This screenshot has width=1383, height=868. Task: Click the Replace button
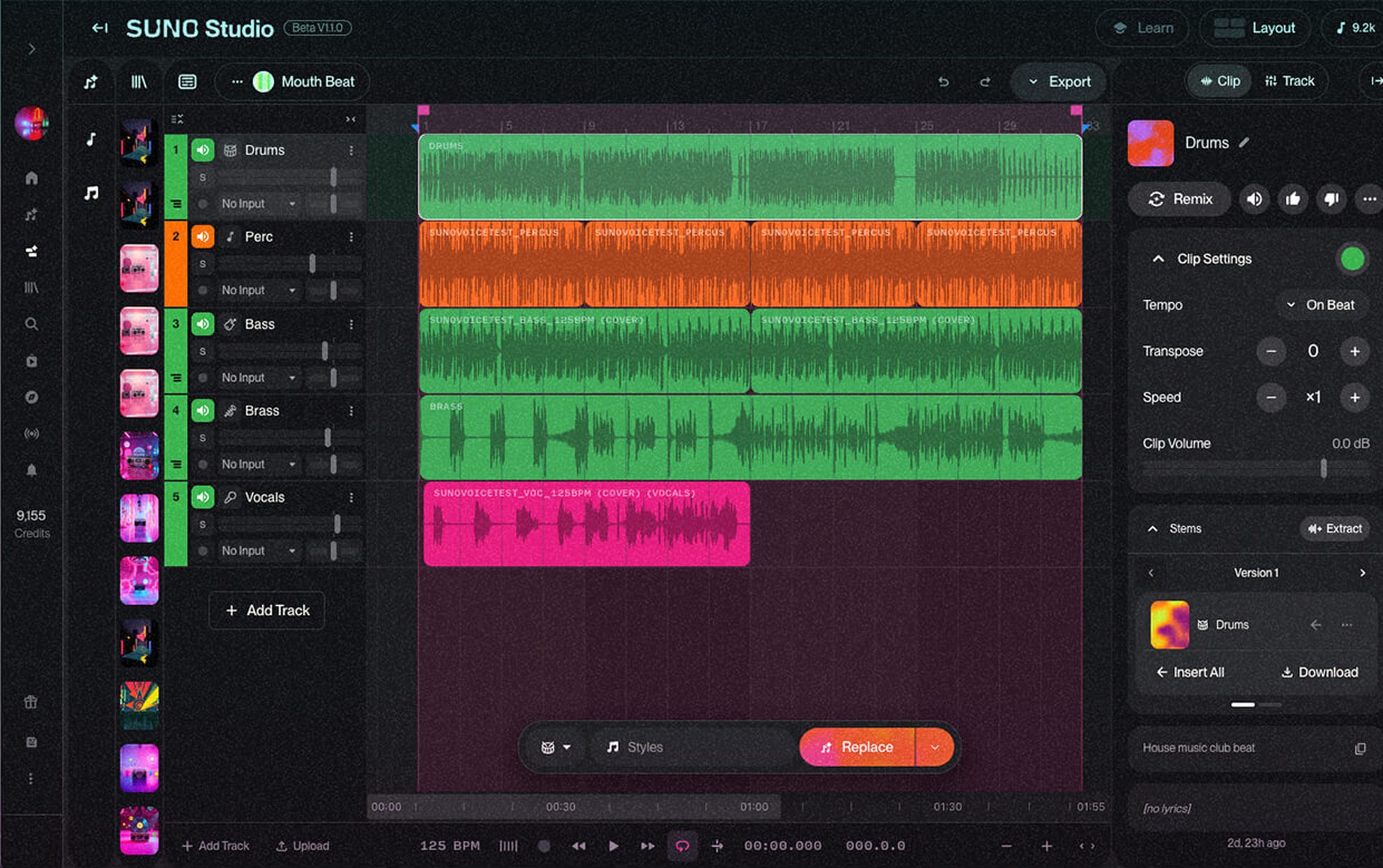pyautogui.click(x=857, y=747)
